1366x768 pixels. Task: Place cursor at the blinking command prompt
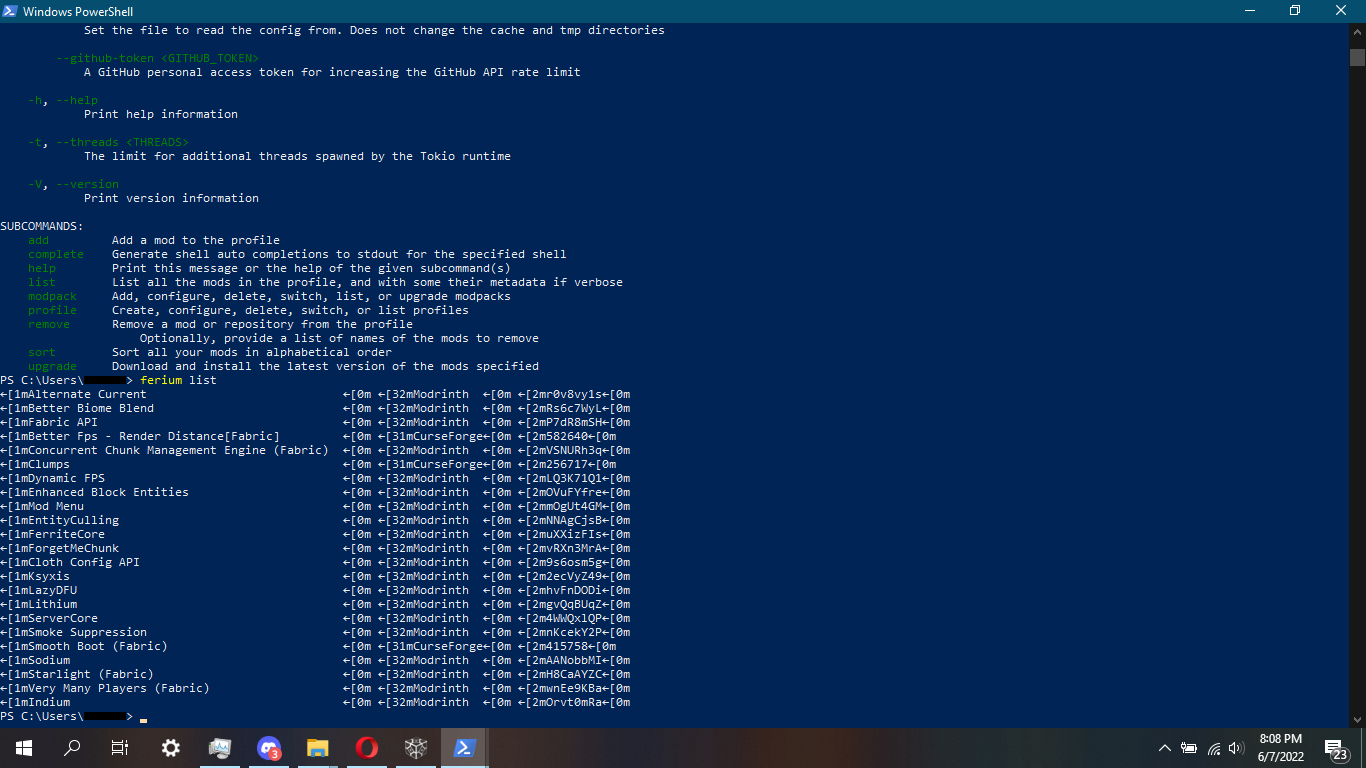(143, 716)
